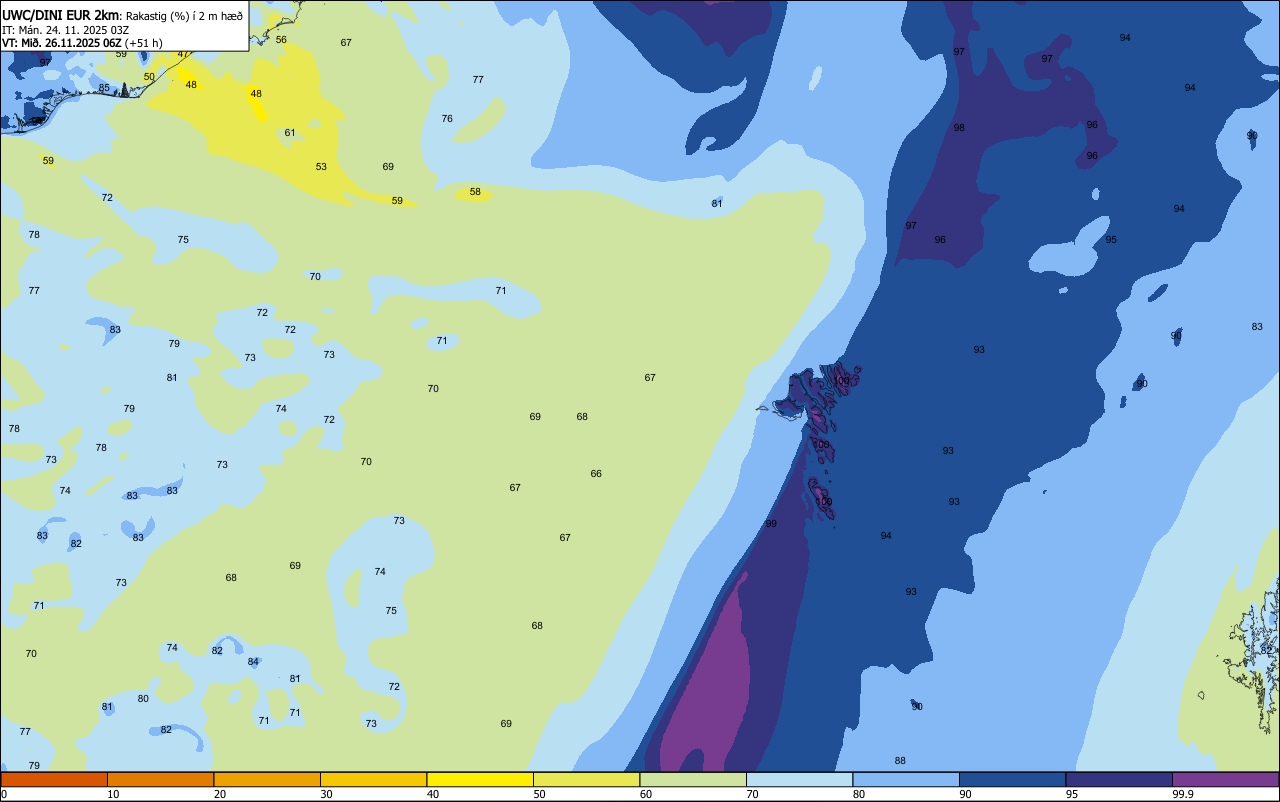Click the humidity value 84 on the map

tap(253, 662)
